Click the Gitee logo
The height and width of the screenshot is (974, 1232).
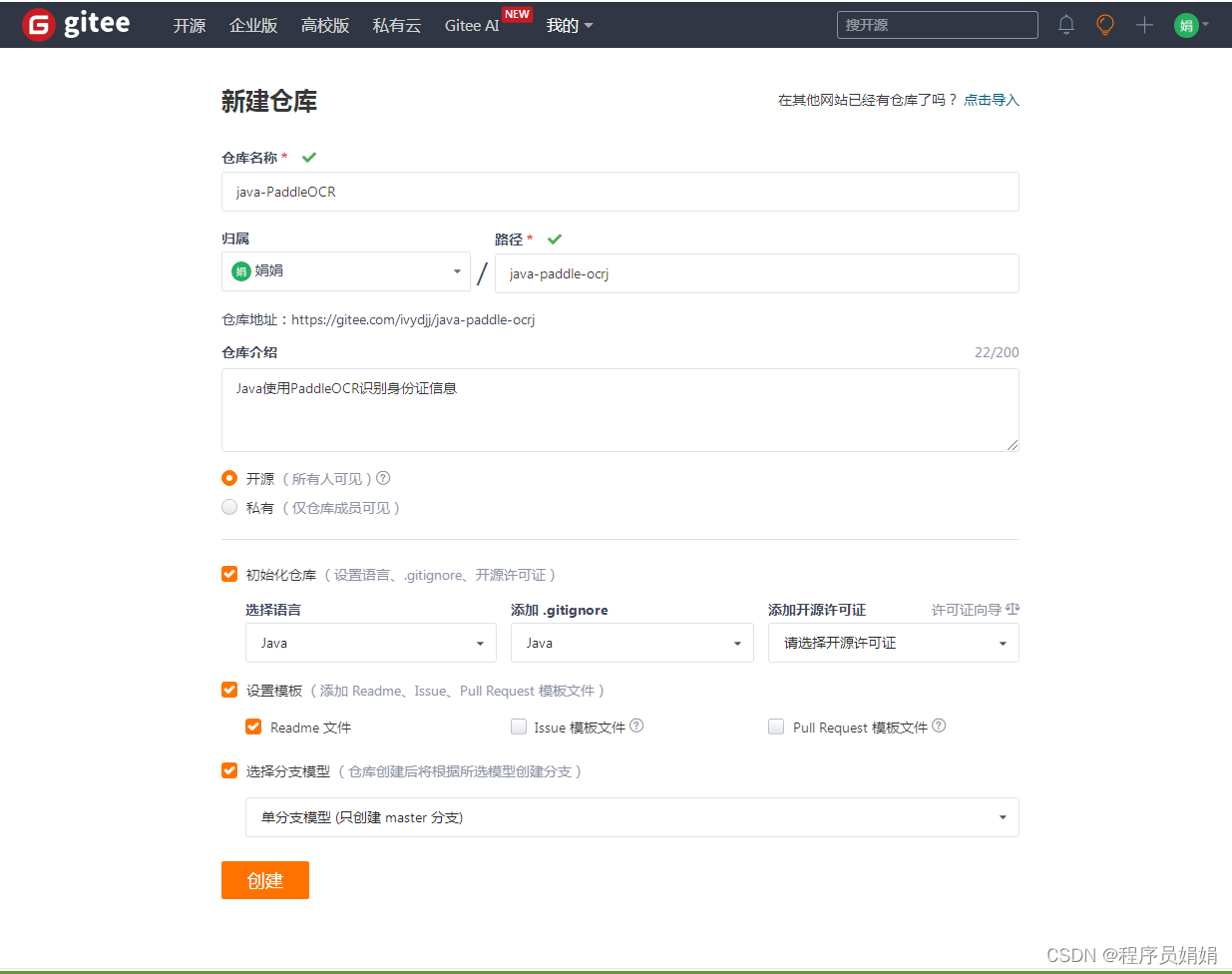coord(77,24)
